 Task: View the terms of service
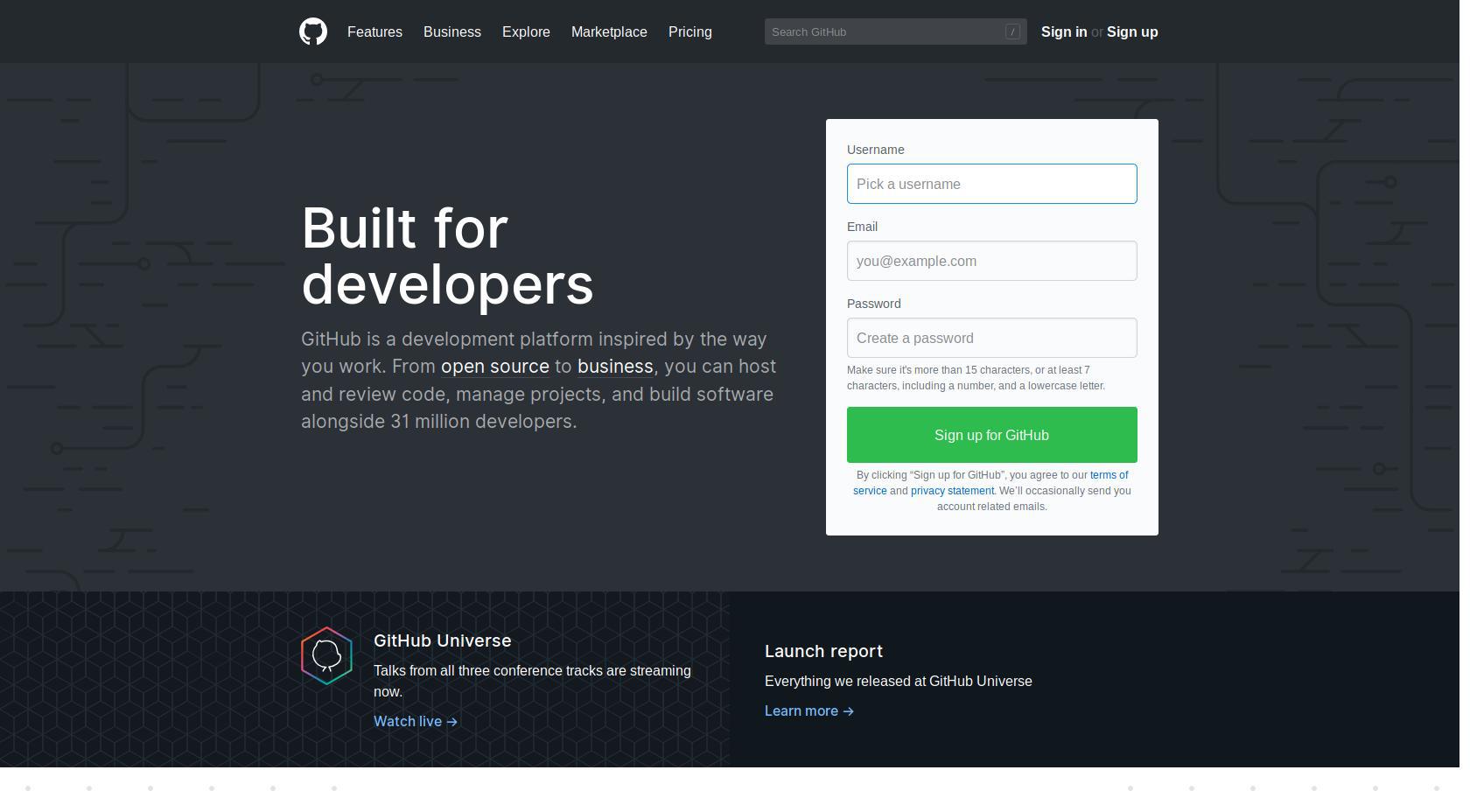click(x=1108, y=475)
